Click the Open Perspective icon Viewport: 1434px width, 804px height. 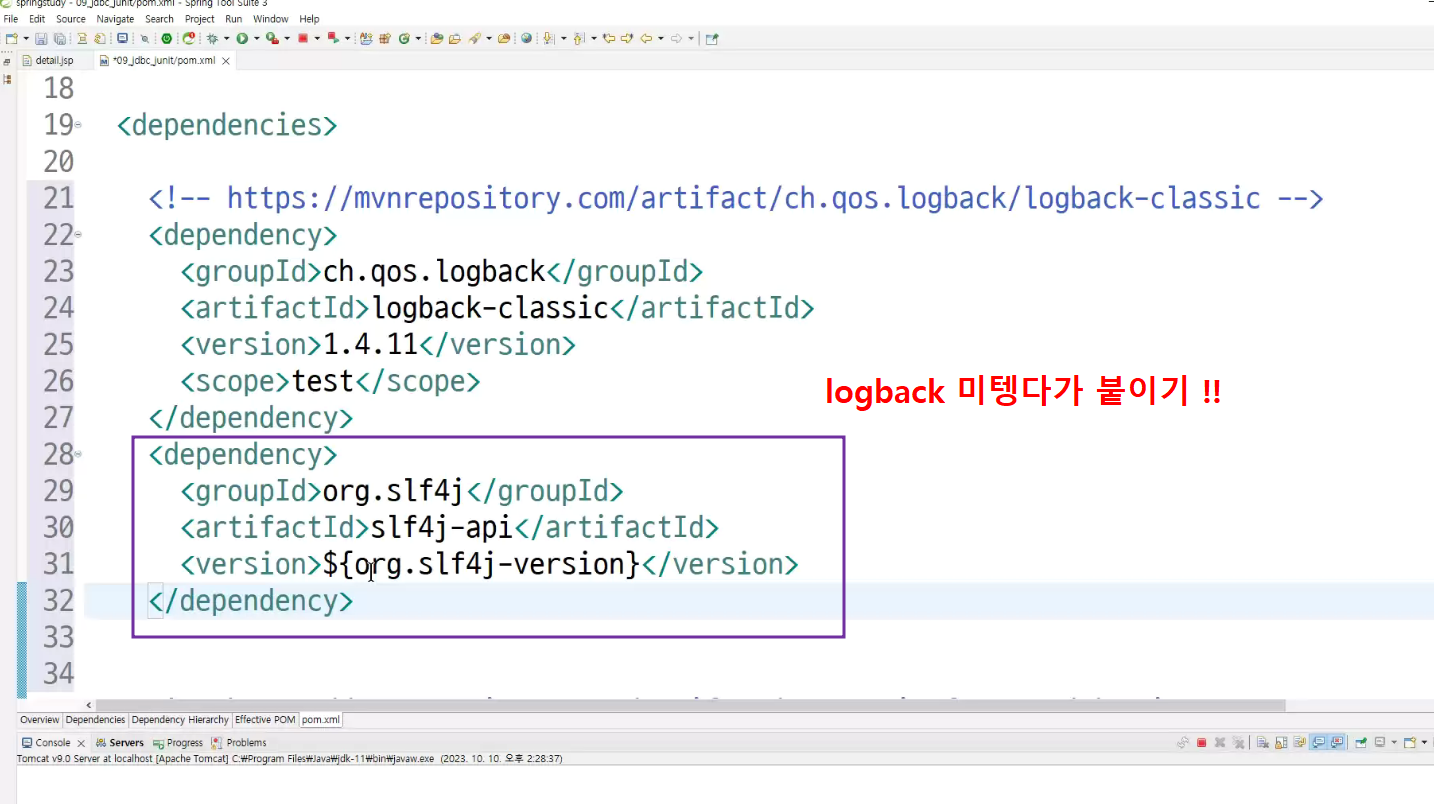point(711,38)
